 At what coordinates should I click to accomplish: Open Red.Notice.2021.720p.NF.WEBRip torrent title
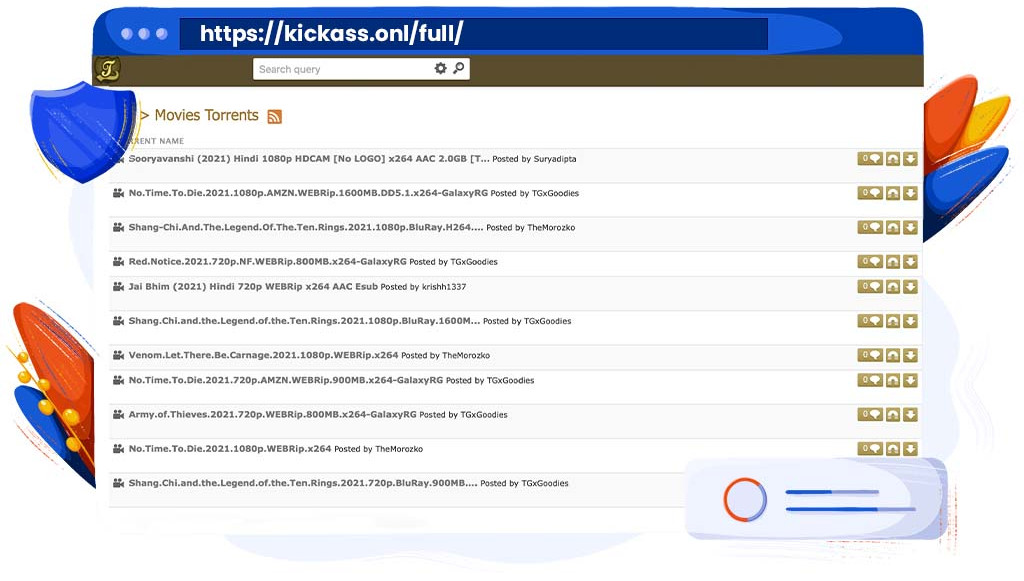268,262
